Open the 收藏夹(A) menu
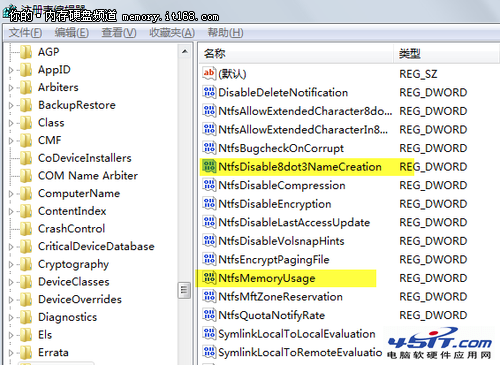 (x=172, y=33)
